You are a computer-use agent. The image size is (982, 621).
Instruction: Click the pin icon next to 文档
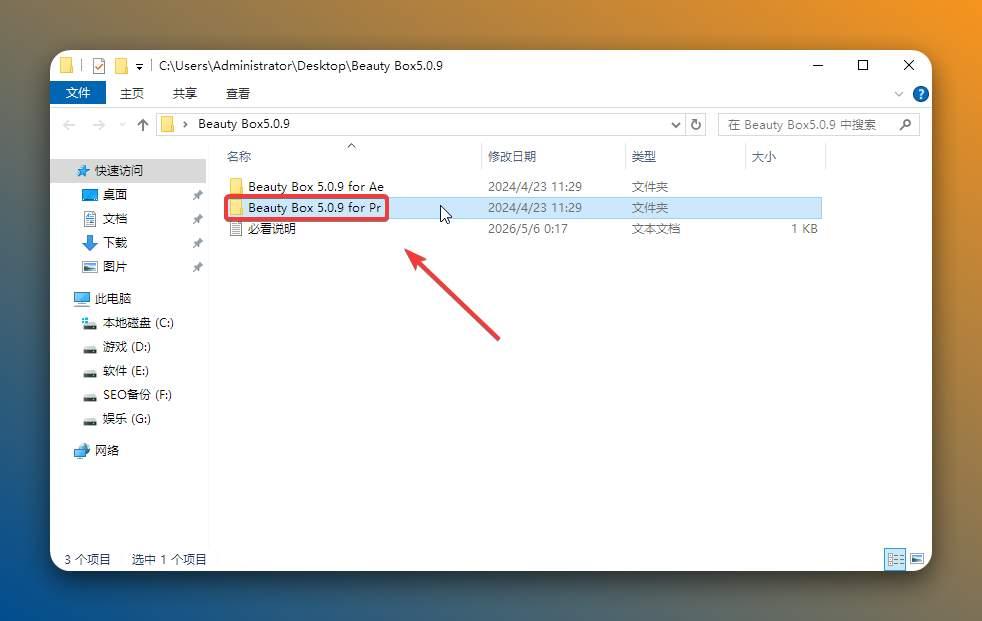[197, 219]
